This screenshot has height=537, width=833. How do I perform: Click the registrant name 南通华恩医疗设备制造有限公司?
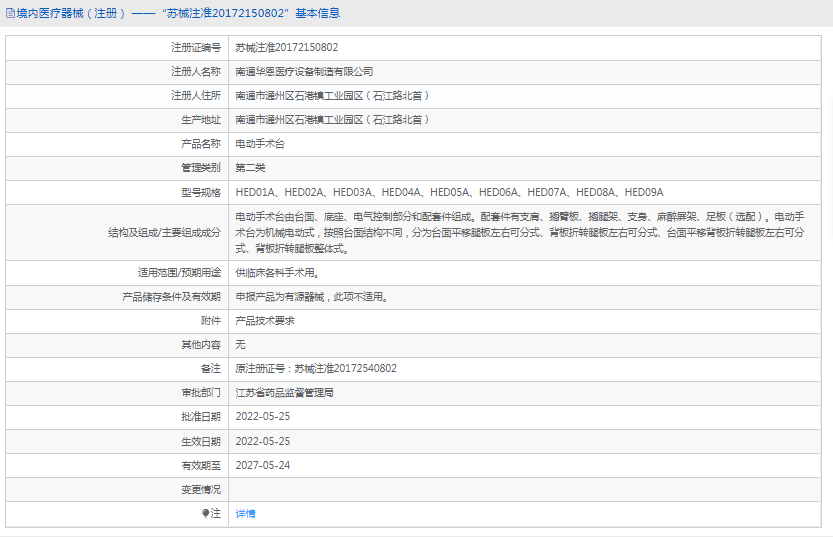click(304, 72)
